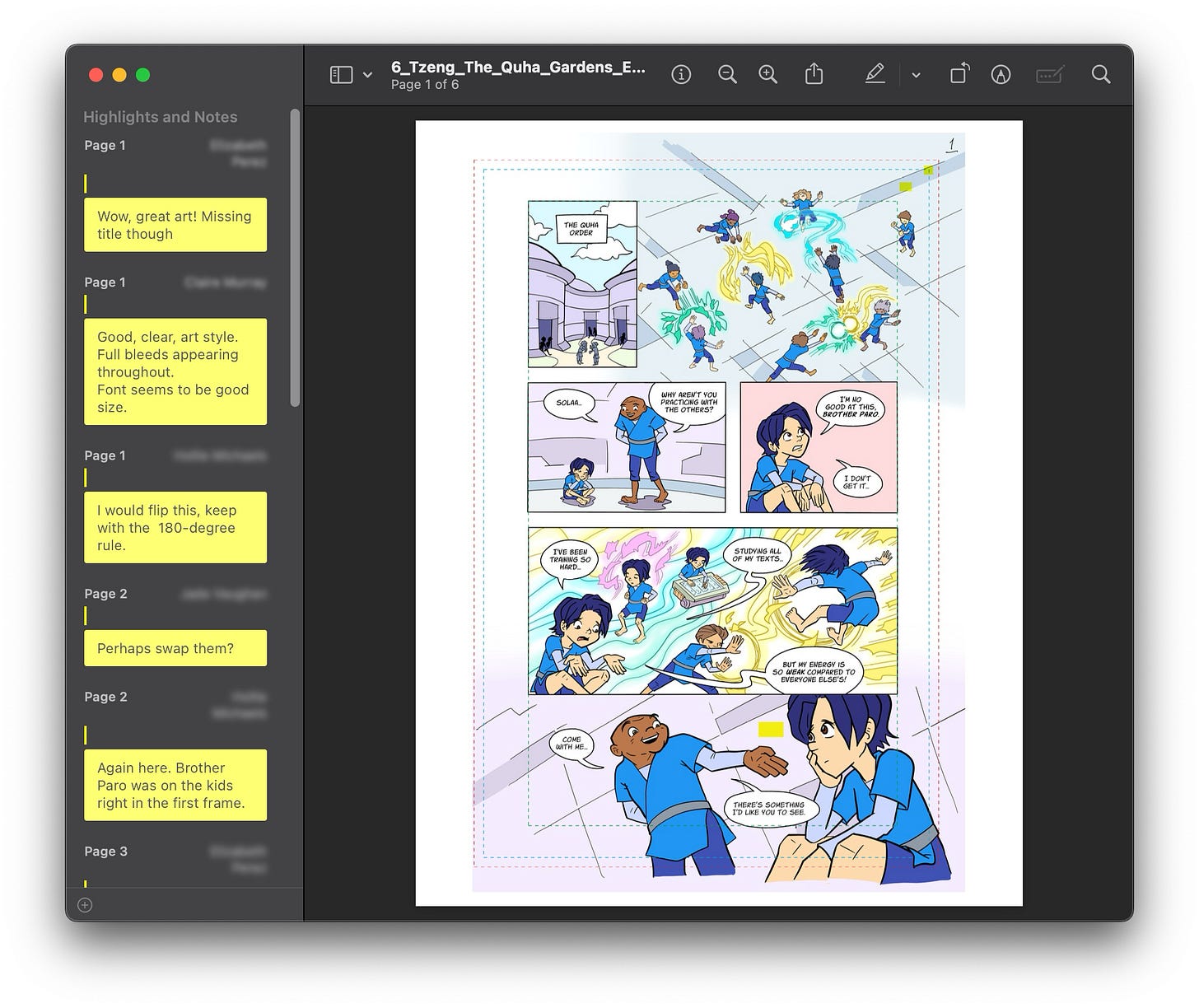Zoom in on the document

pyautogui.click(x=768, y=74)
